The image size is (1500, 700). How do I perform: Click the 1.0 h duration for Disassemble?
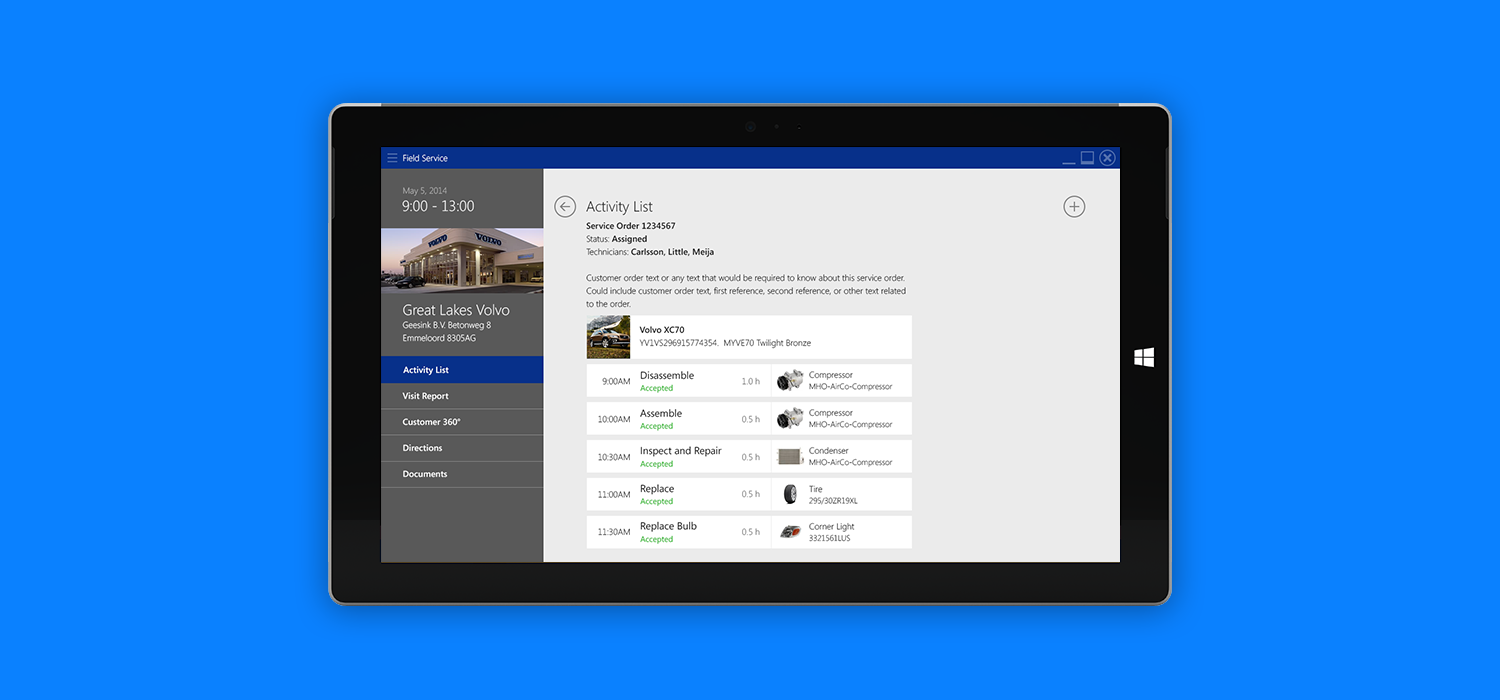[x=750, y=381]
